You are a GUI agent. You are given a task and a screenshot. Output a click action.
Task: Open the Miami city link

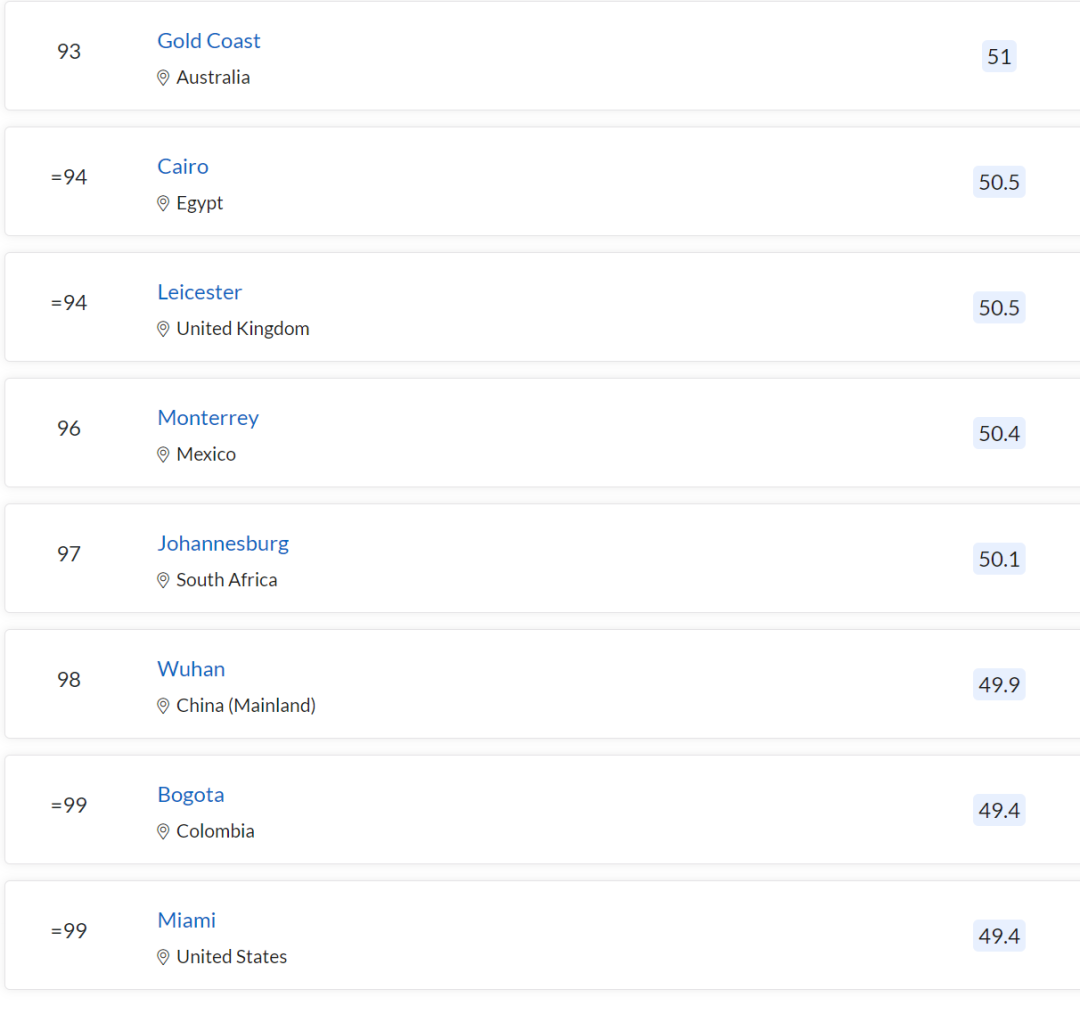(x=187, y=921)
